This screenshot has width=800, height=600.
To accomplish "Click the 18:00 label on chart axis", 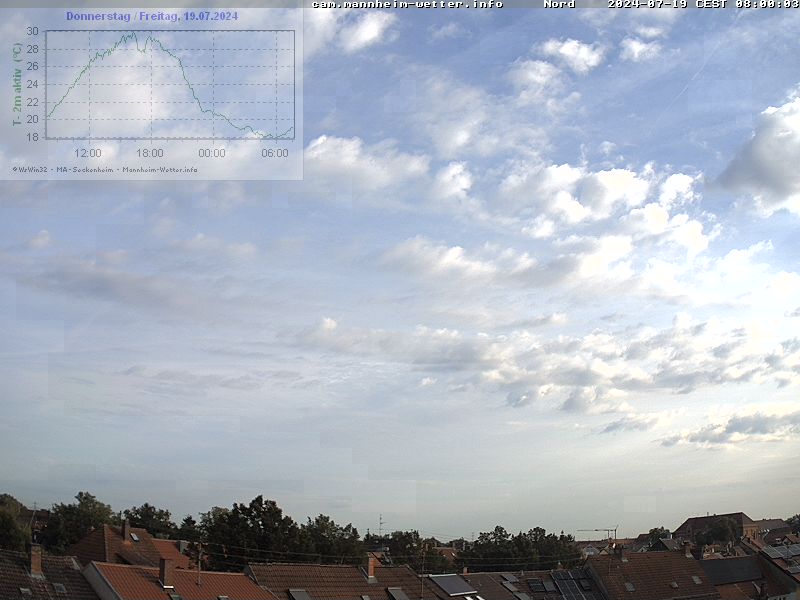I will [x=149, y=153].
